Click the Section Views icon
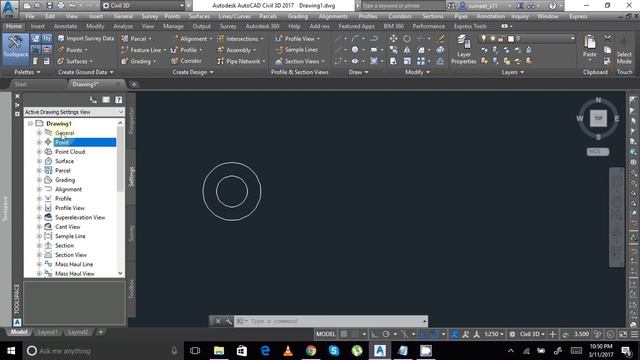The height and width of the screenshot is (360, 640). tap(279, 61)
